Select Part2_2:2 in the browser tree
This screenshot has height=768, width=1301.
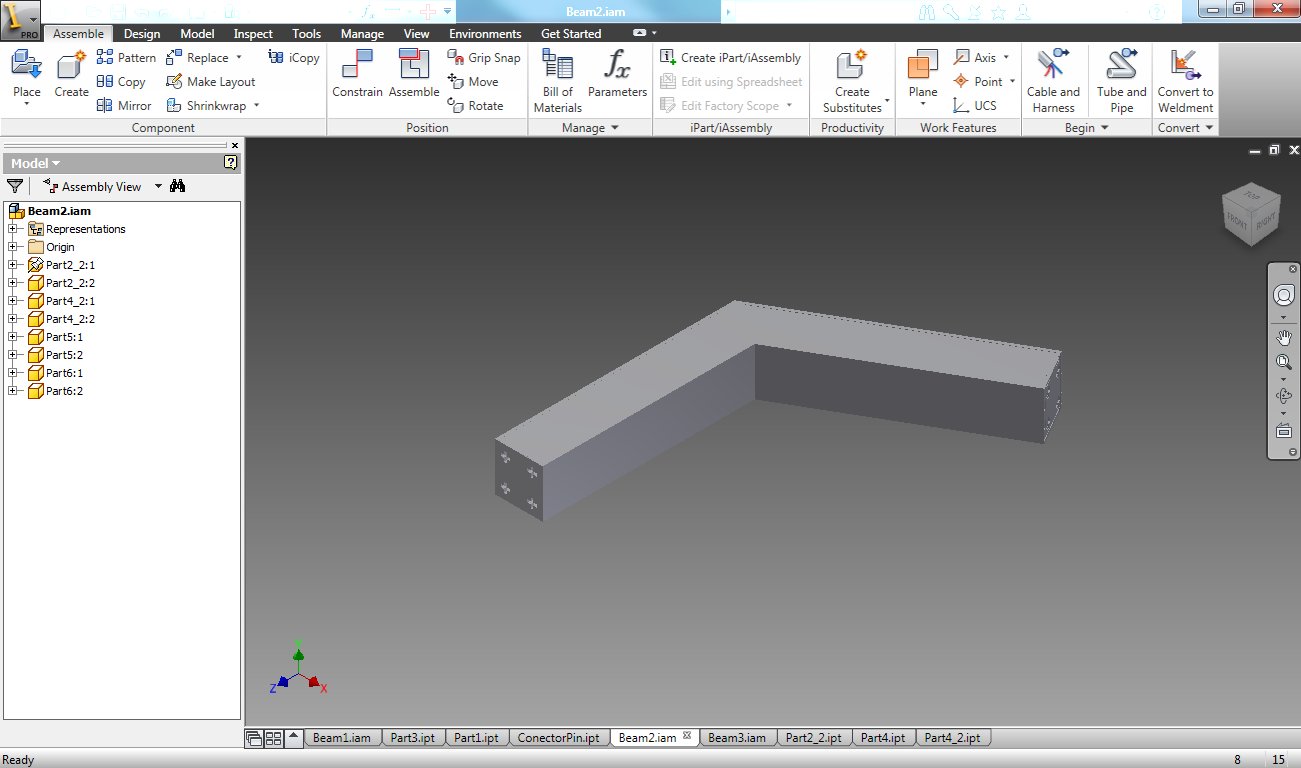(x=70, y=283)
